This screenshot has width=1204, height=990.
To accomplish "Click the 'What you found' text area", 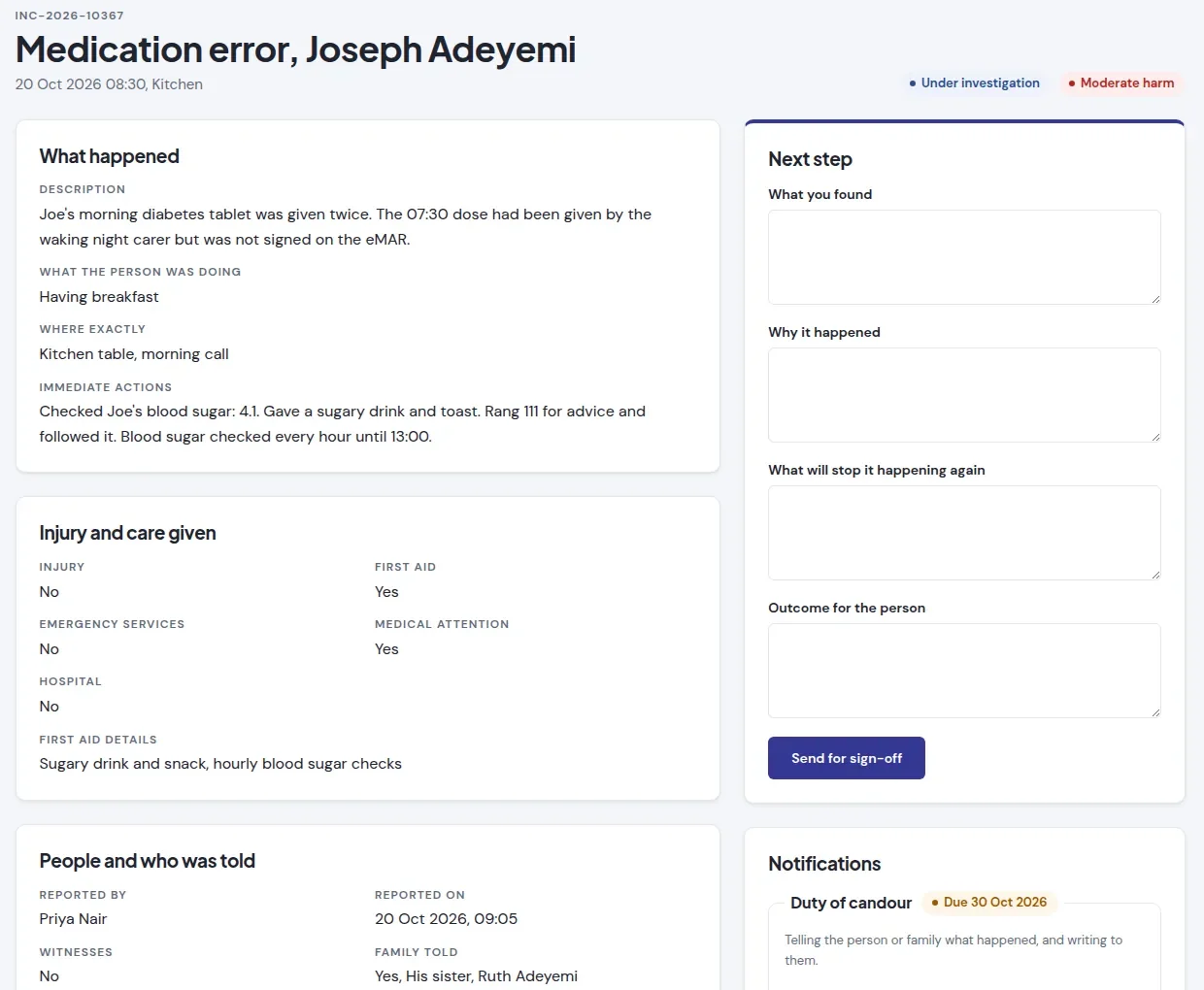I will coord(964,257).
